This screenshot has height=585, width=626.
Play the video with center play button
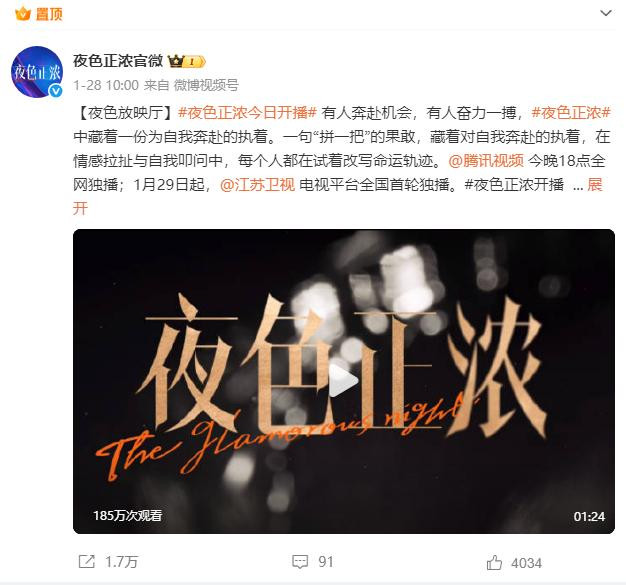point(343,381)
